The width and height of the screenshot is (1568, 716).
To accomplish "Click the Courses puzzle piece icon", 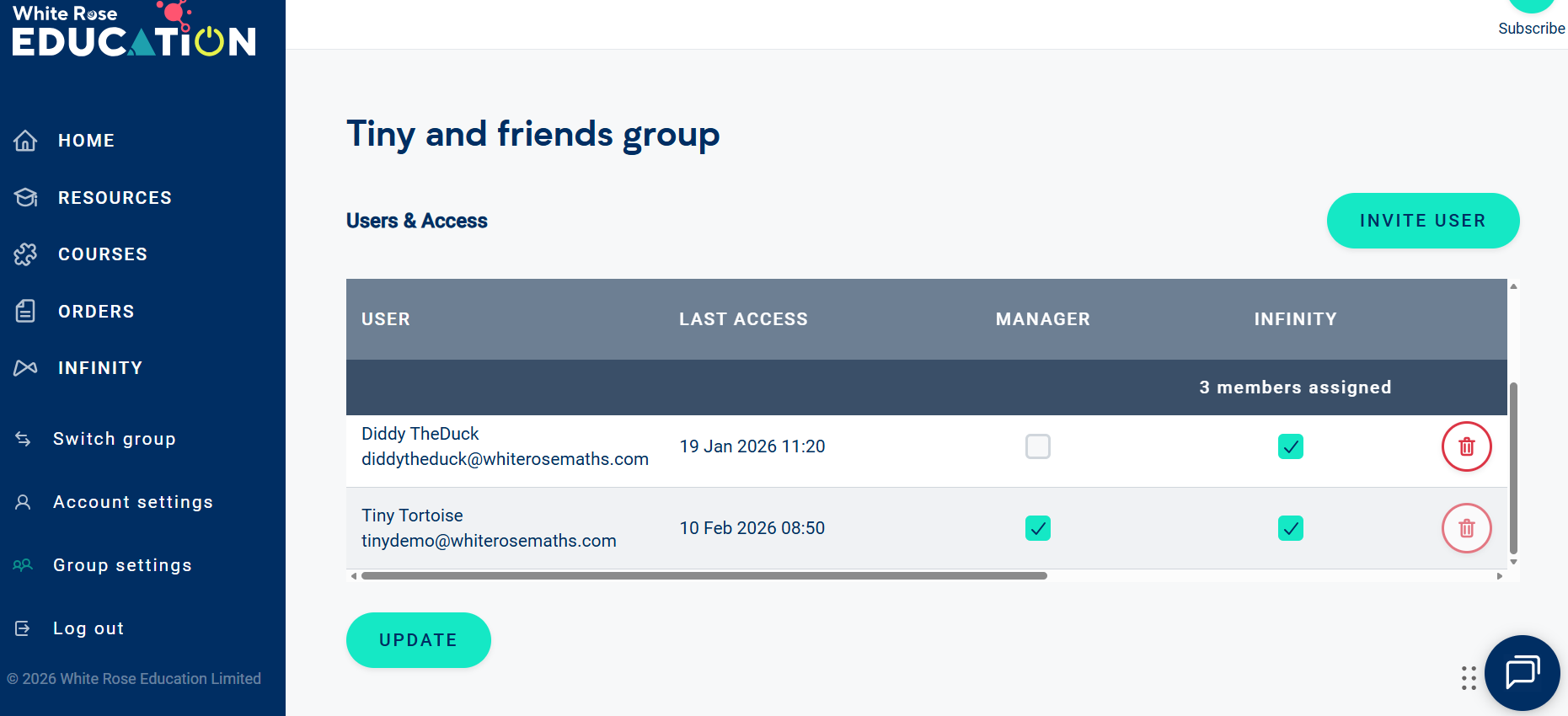I will click(25, 254).
